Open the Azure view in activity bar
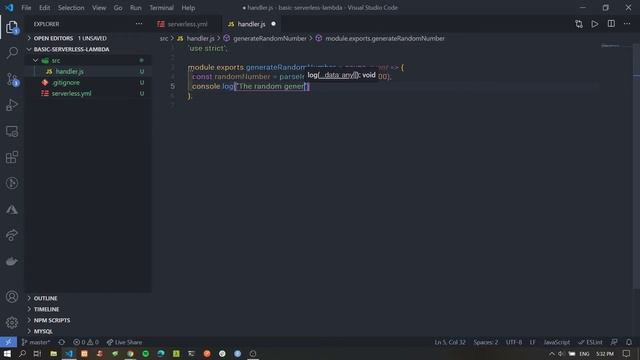640x360 pixels. tap(12, 209)
